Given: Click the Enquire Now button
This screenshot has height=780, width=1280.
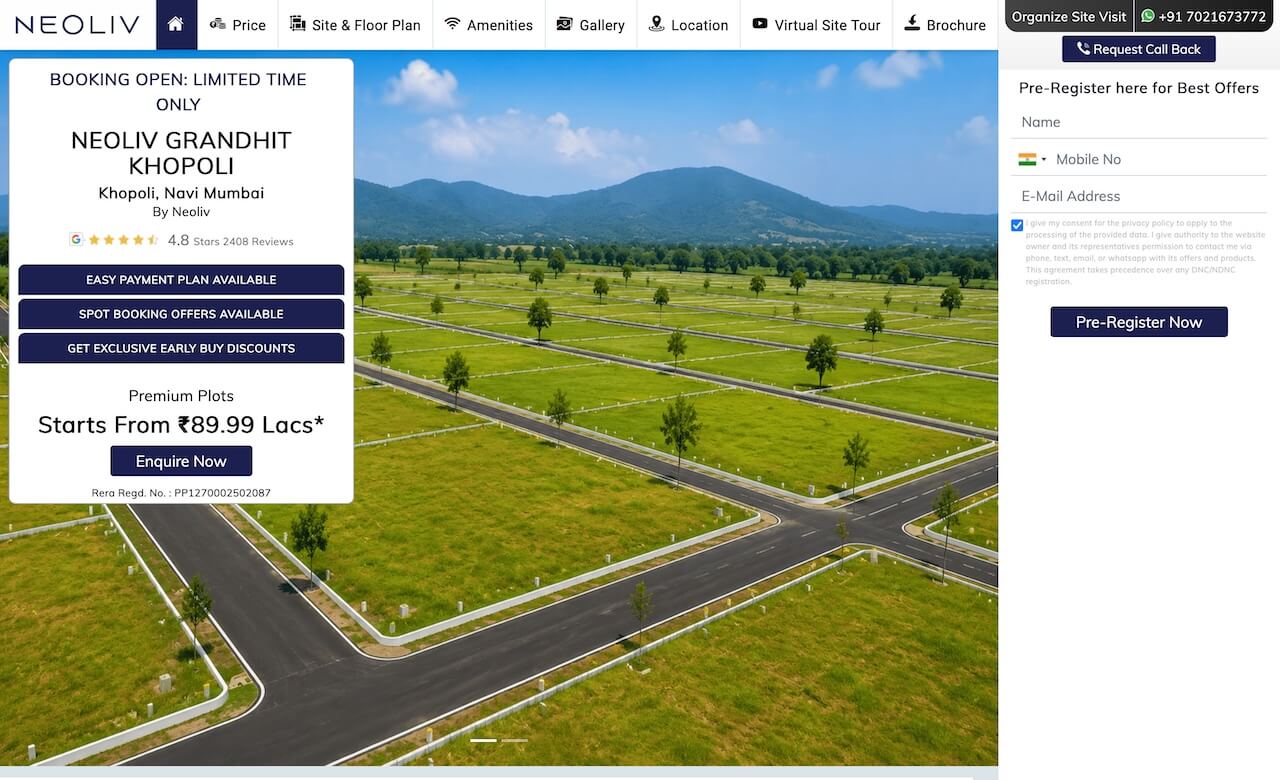Looking at the screenshot, I should point(181,461).
